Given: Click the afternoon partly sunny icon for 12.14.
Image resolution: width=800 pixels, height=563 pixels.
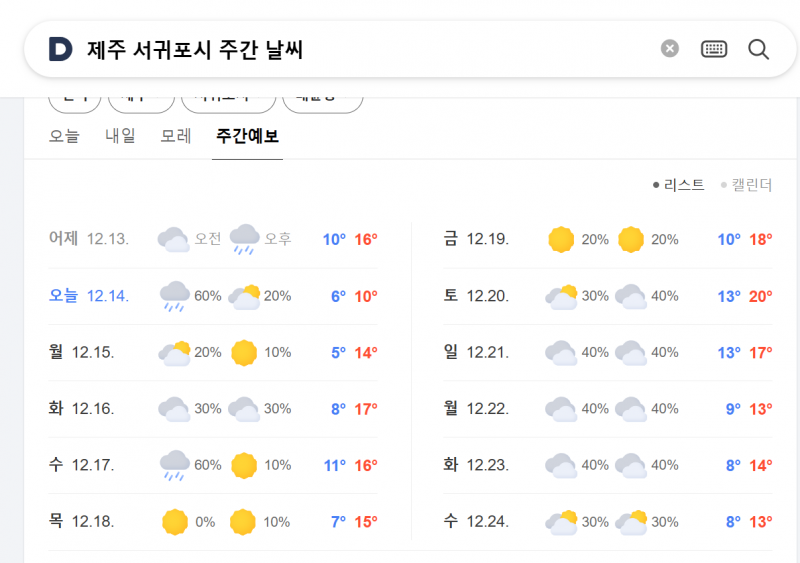Looking at the screenshot, I should (x=244, y=297).
